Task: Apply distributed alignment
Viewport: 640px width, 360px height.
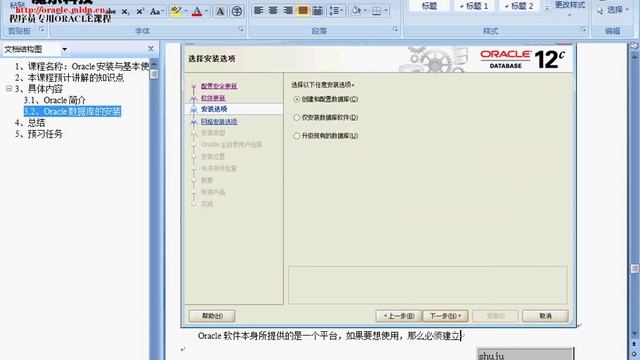Action: tap(317, 11)
